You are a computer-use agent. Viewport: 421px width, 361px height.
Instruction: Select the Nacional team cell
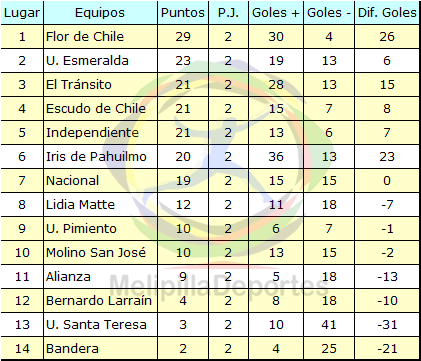[100, 181]
